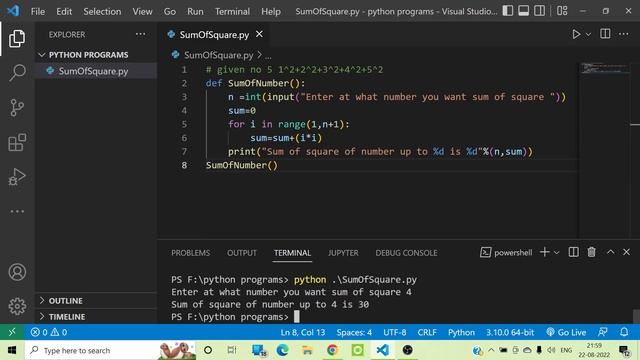Viewport: 640px width, 360px height.
Task: Click the Ln 8, Col 13 status entry
Action: pos(303,332)
